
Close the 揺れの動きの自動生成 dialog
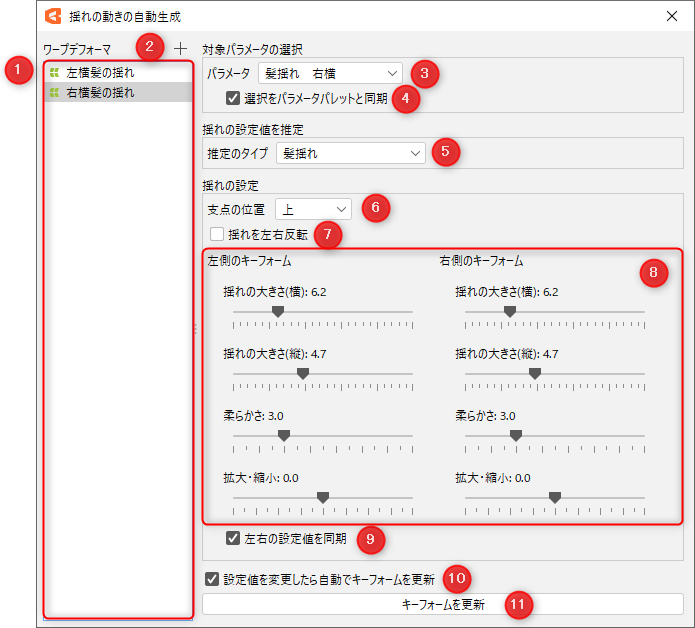pyautogui.click(x=671, y=16)
